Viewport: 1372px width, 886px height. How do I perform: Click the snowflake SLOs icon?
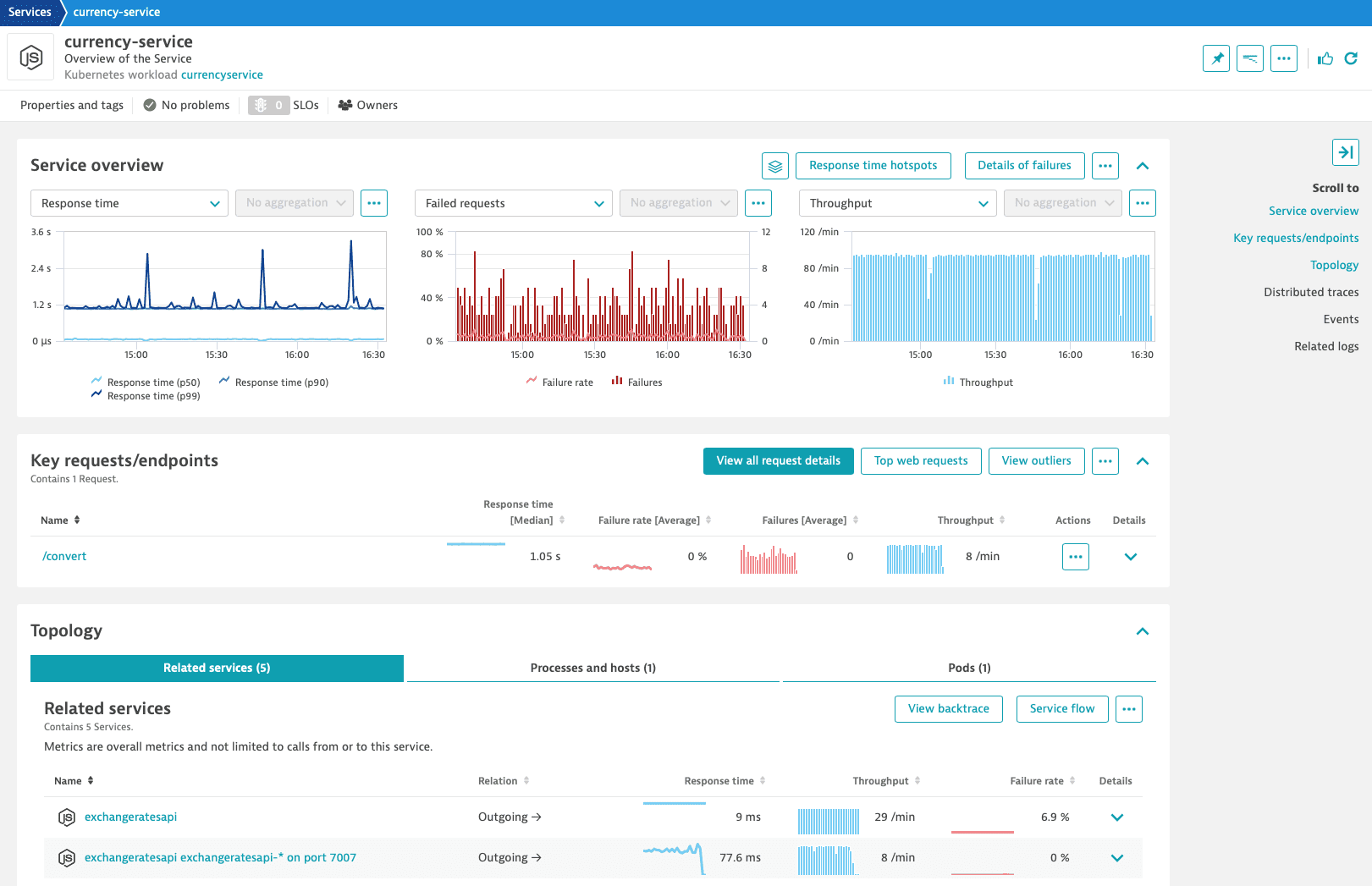[262, 105]
